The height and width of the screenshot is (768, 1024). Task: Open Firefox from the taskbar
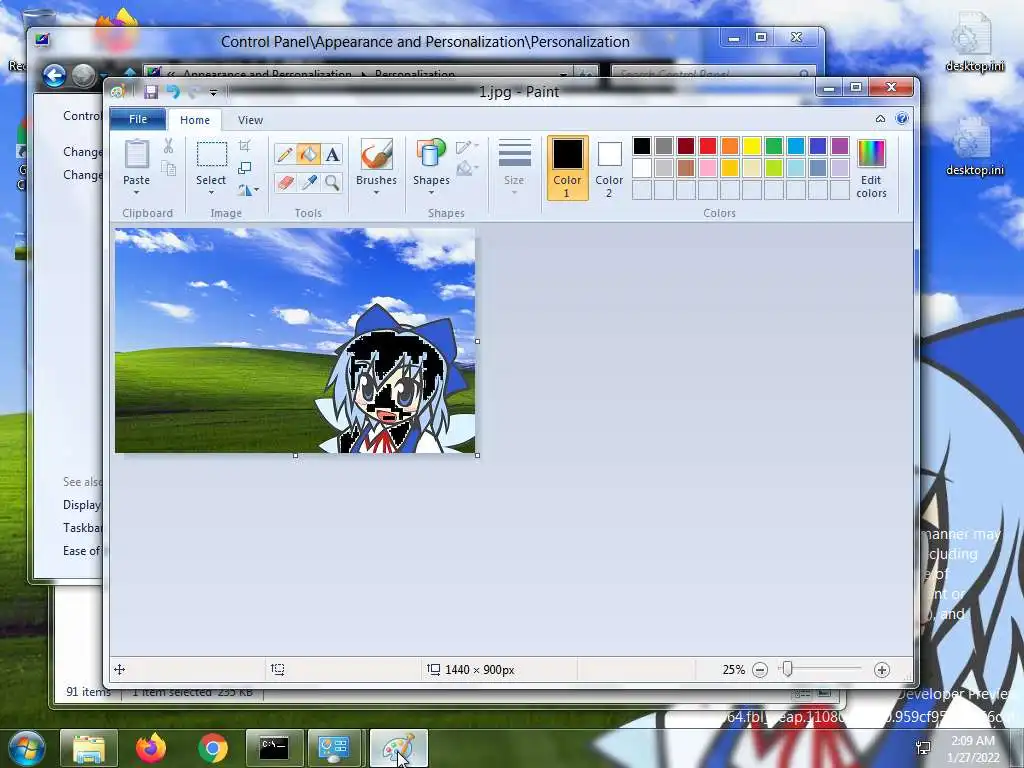pos(151,748)
